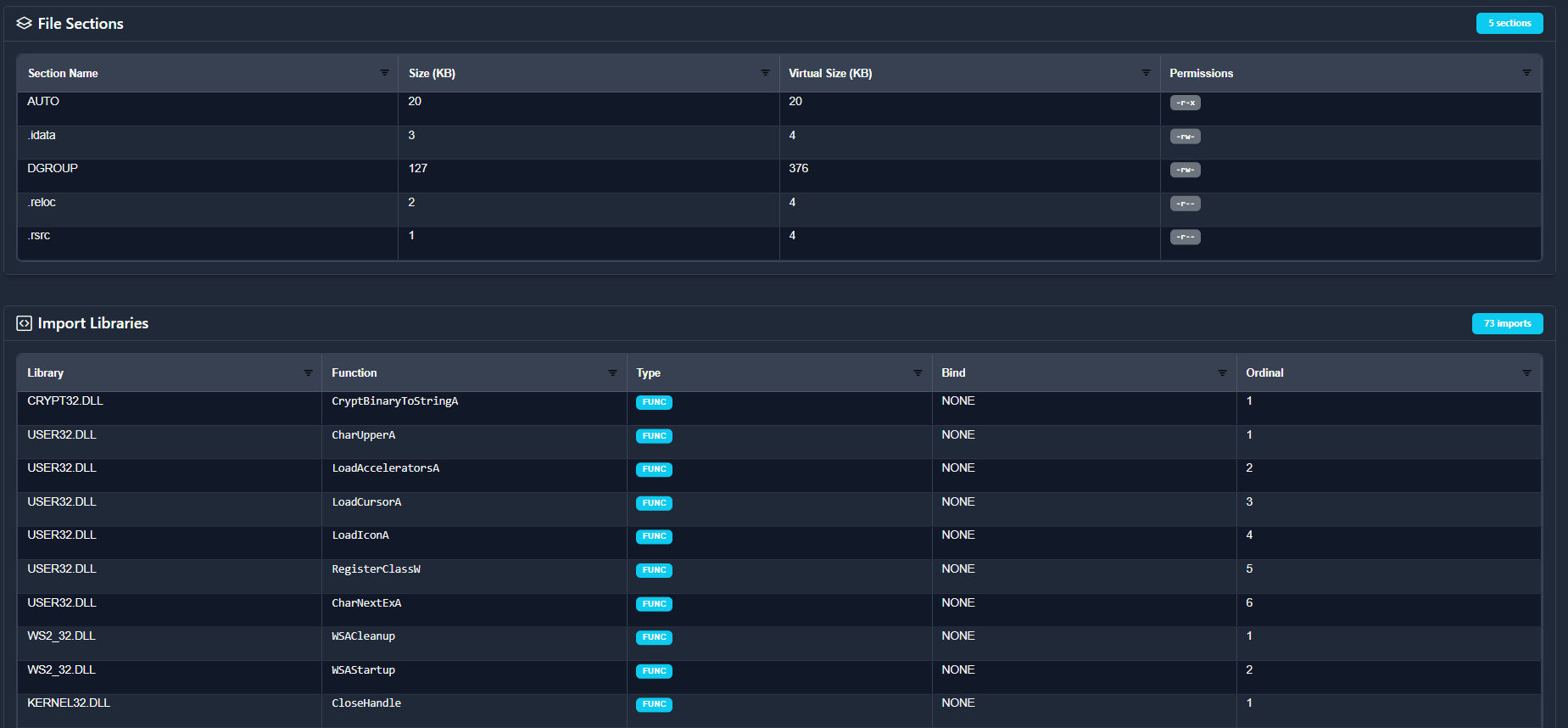
Task: Click the 73 imports badge
Action: click(1508, 323)
